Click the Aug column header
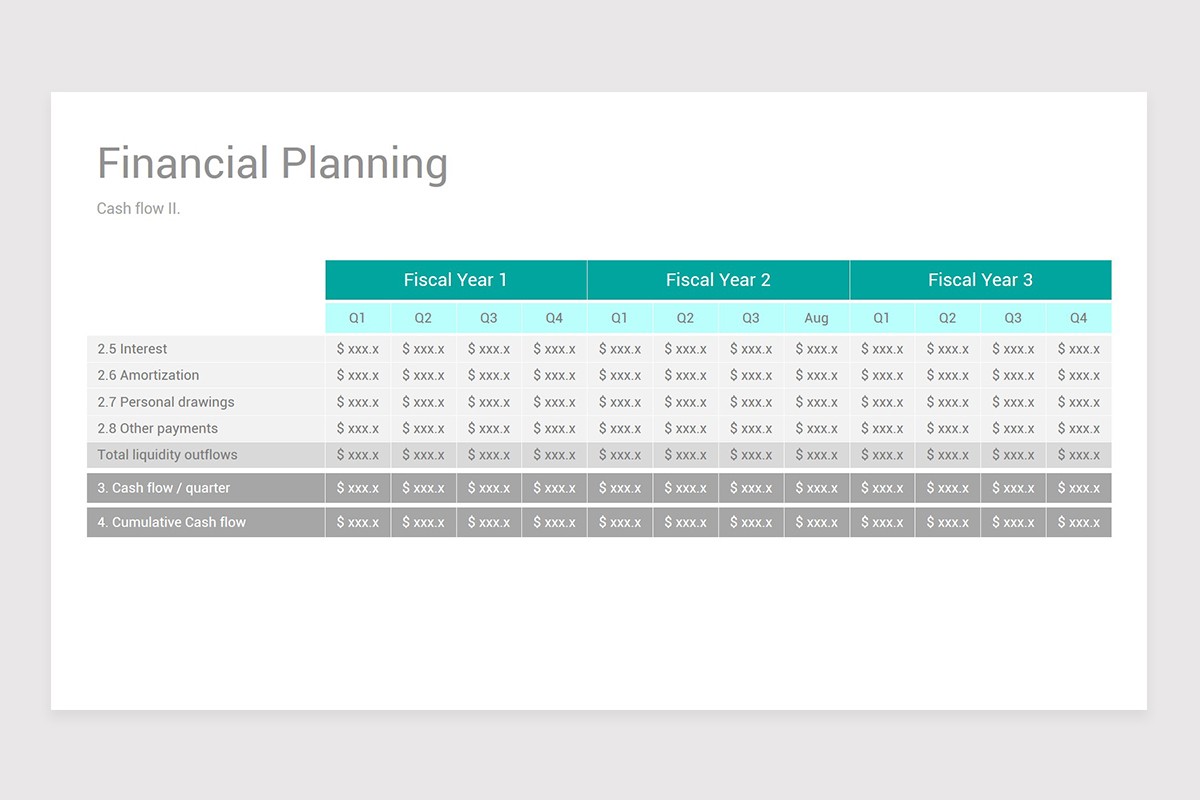 [x=816, y=318]
